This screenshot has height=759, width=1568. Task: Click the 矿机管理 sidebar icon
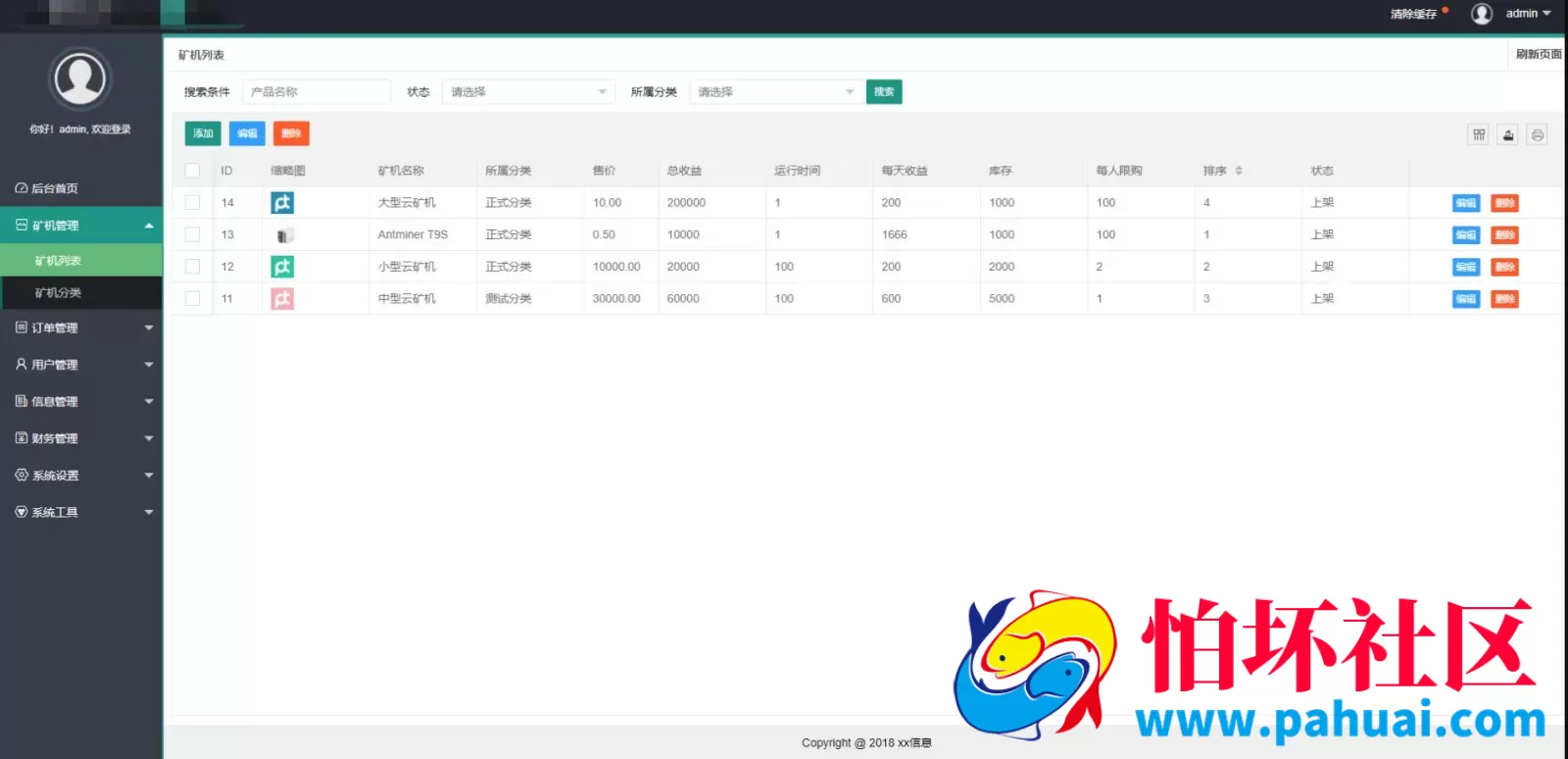coord(22,226)
